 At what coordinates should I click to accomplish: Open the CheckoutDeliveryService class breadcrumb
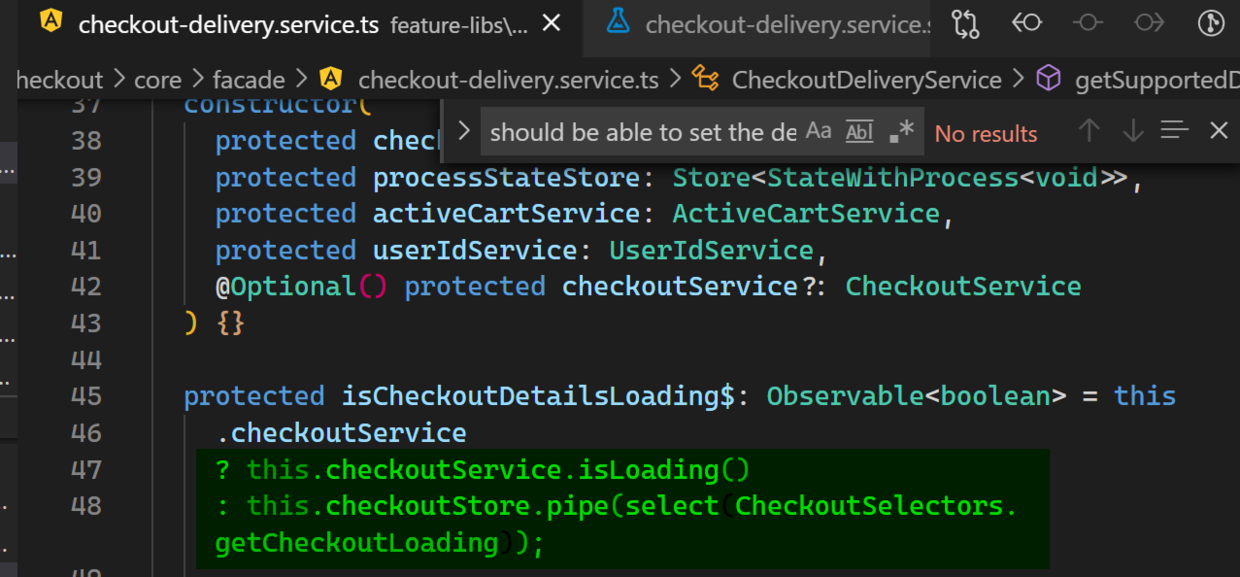tap(867, 80)
